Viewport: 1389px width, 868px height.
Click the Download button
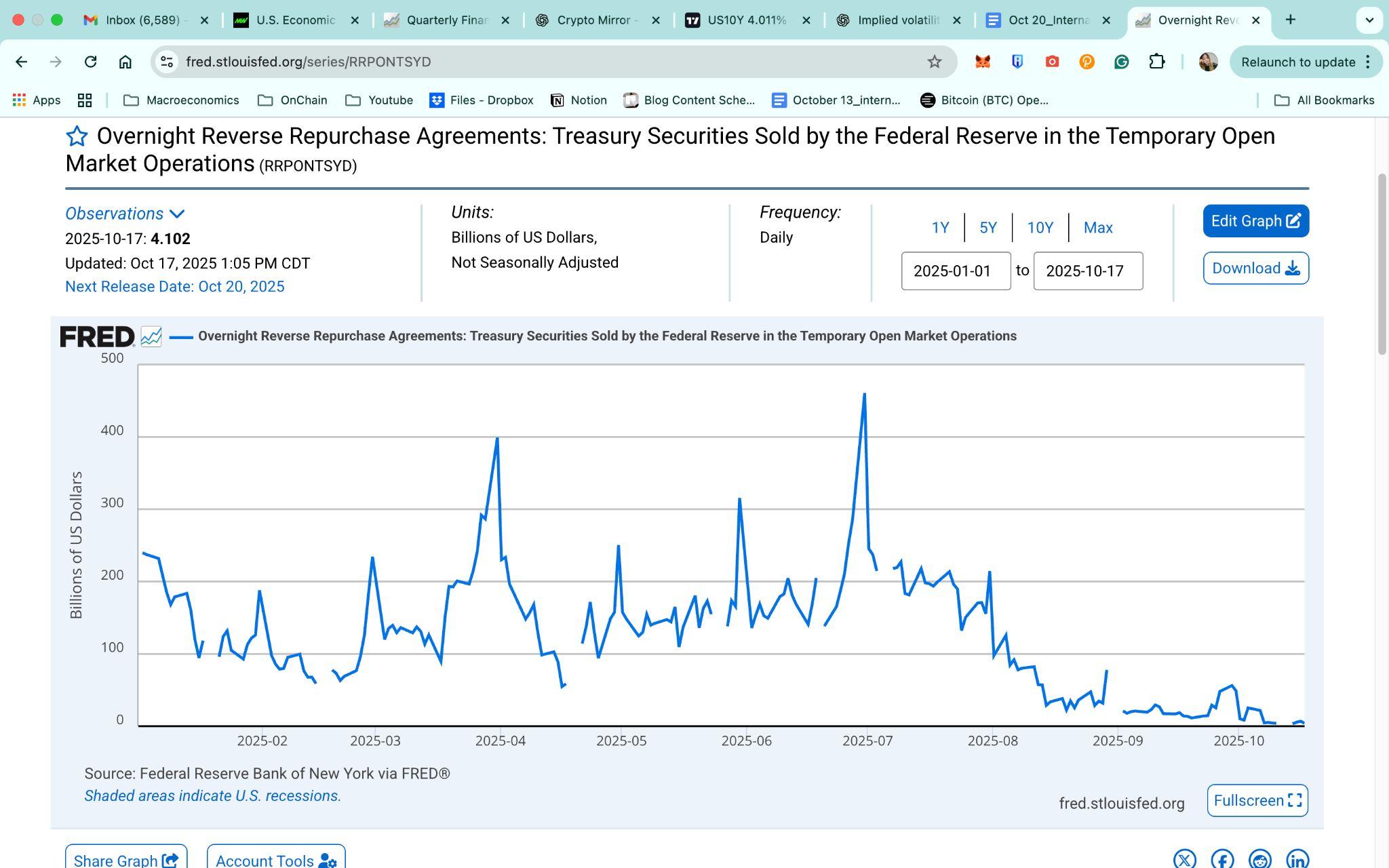click(1255, 269)
